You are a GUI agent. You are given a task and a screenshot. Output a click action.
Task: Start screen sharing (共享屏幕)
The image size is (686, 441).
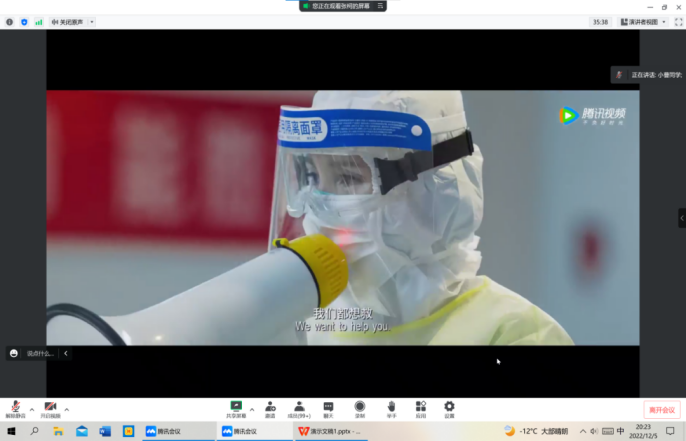[236, 410]
